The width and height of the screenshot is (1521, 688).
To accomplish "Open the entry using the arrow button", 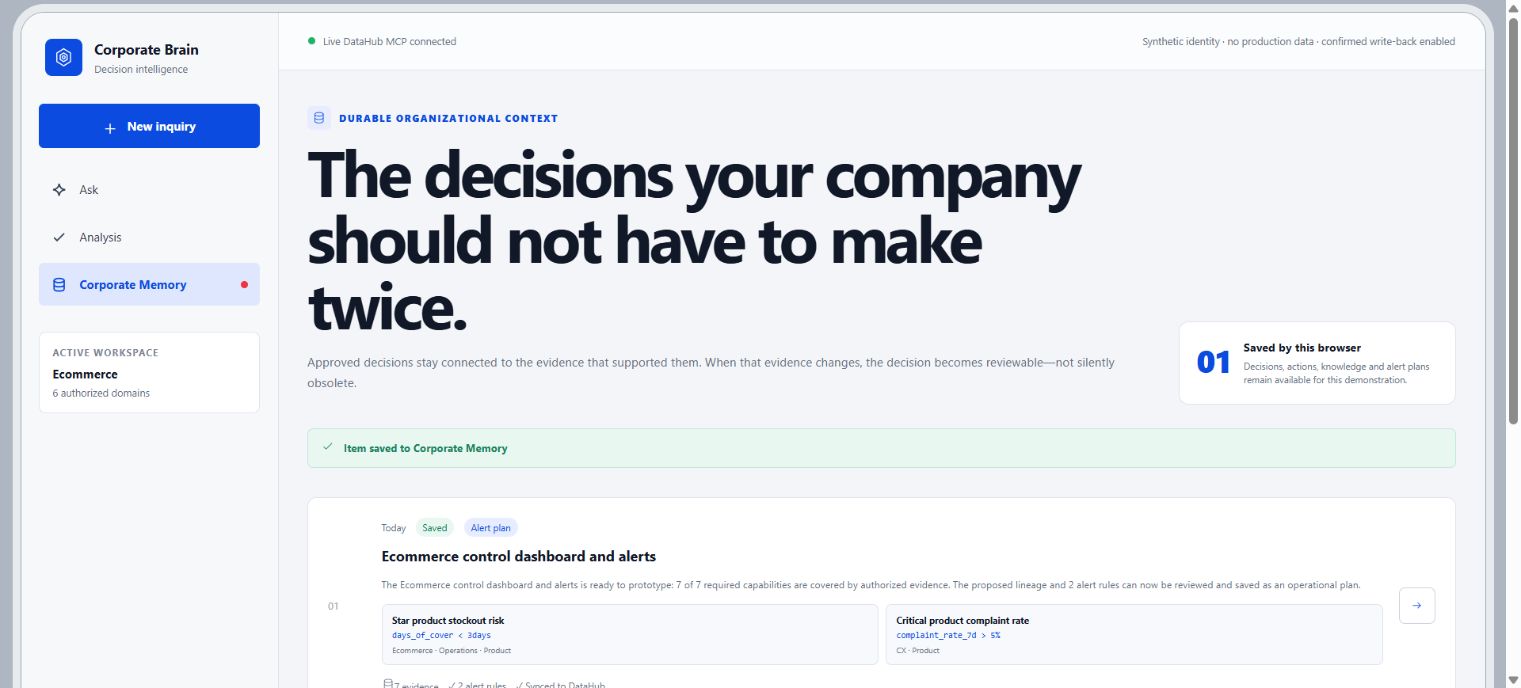I will pyautogui.click(x=1417, y=605).
